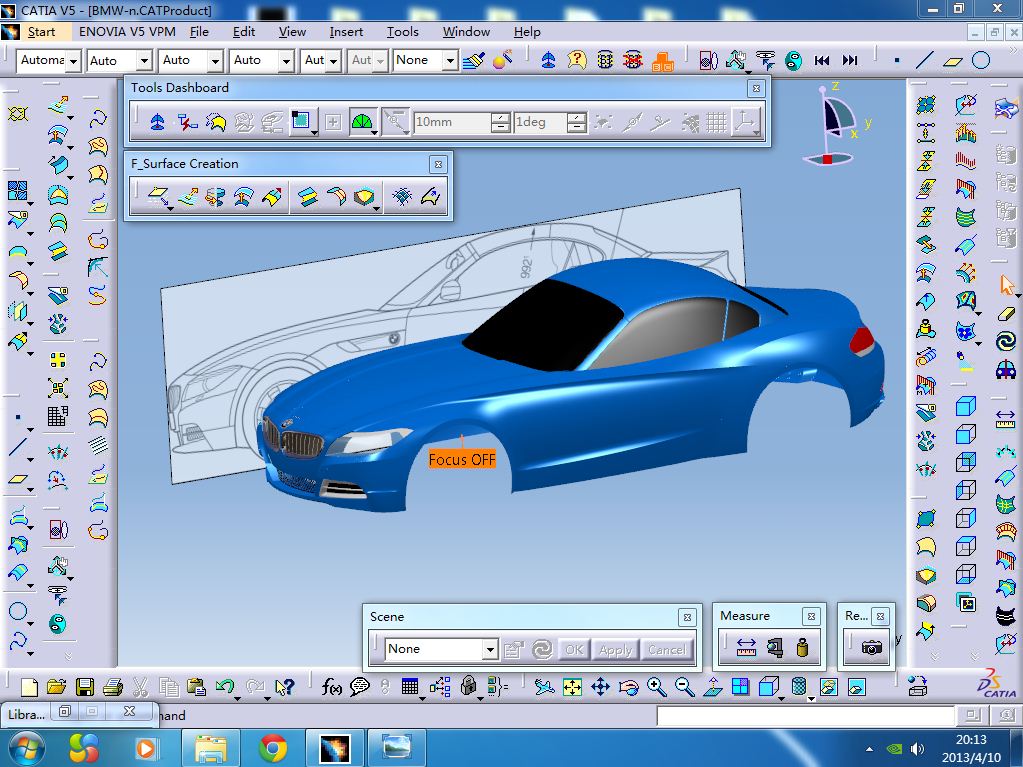The width and height of the screenshot is (1023, 767).
Task: Toggle the green protractor icon in Tools Dashboard
Action: [361, 122]
